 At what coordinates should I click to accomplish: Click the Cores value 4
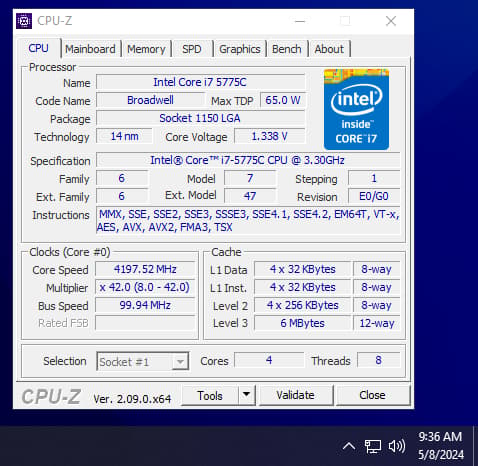pyautogui.click(x=269, y=360)
